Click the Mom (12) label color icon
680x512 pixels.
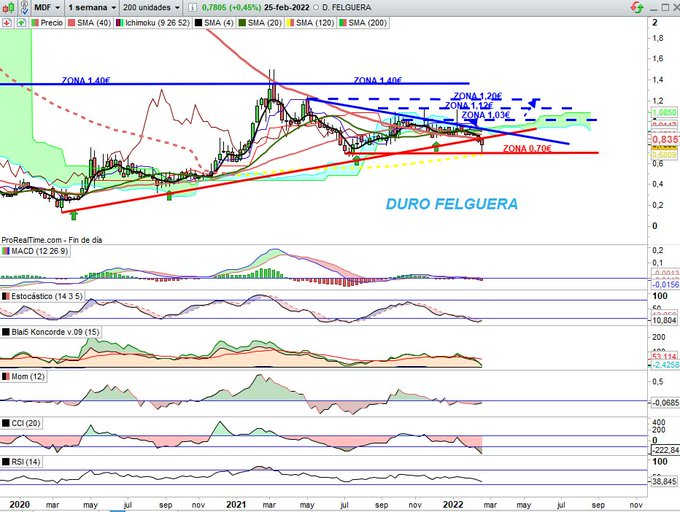click(6, 377)
